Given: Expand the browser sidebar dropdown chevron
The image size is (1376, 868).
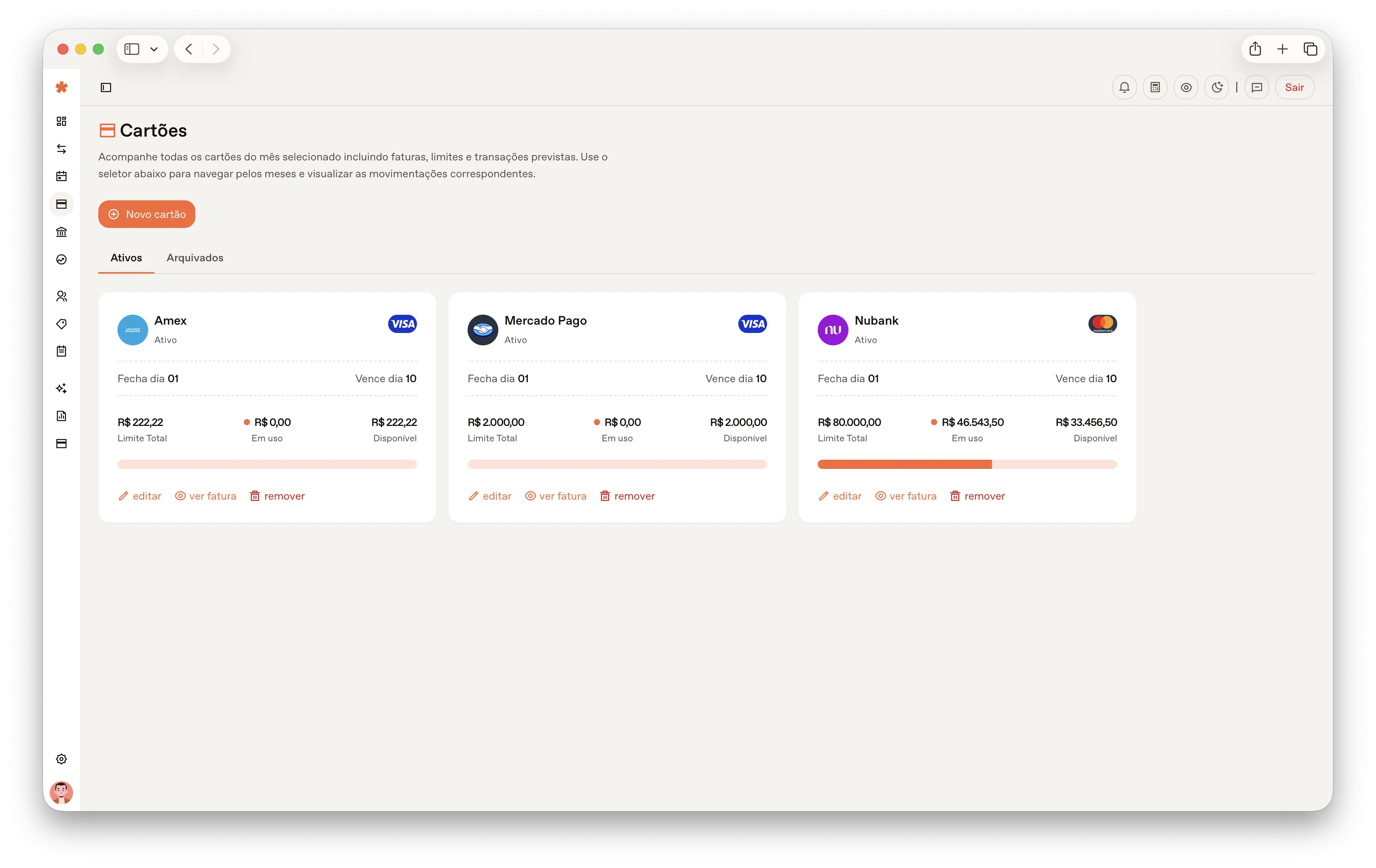Looking at the screenshot, I should coord(154,49).
